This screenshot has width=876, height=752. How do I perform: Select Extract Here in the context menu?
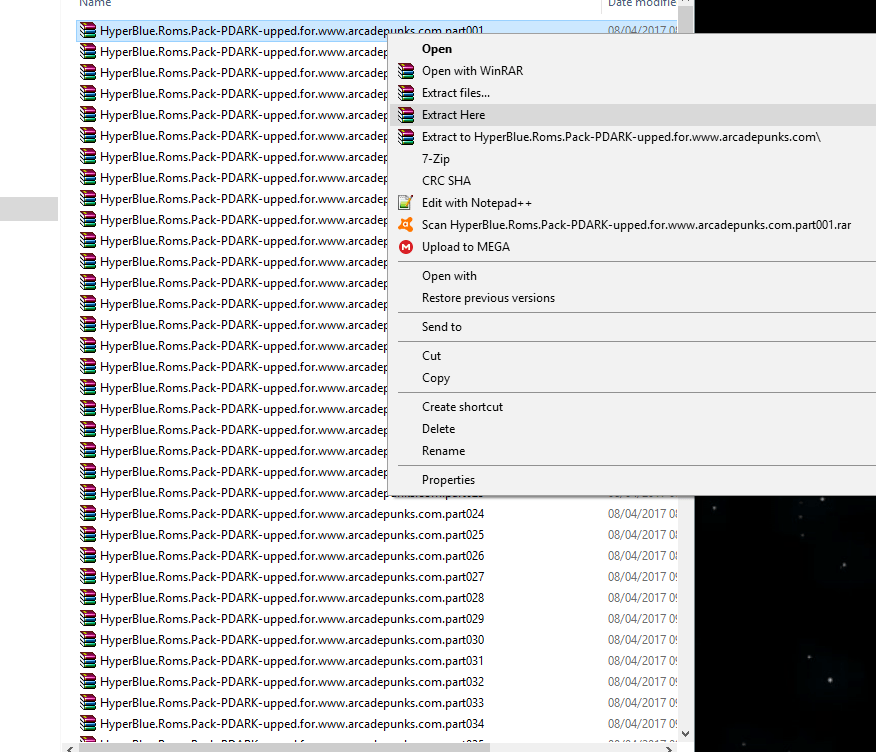(x=632, y=115)
